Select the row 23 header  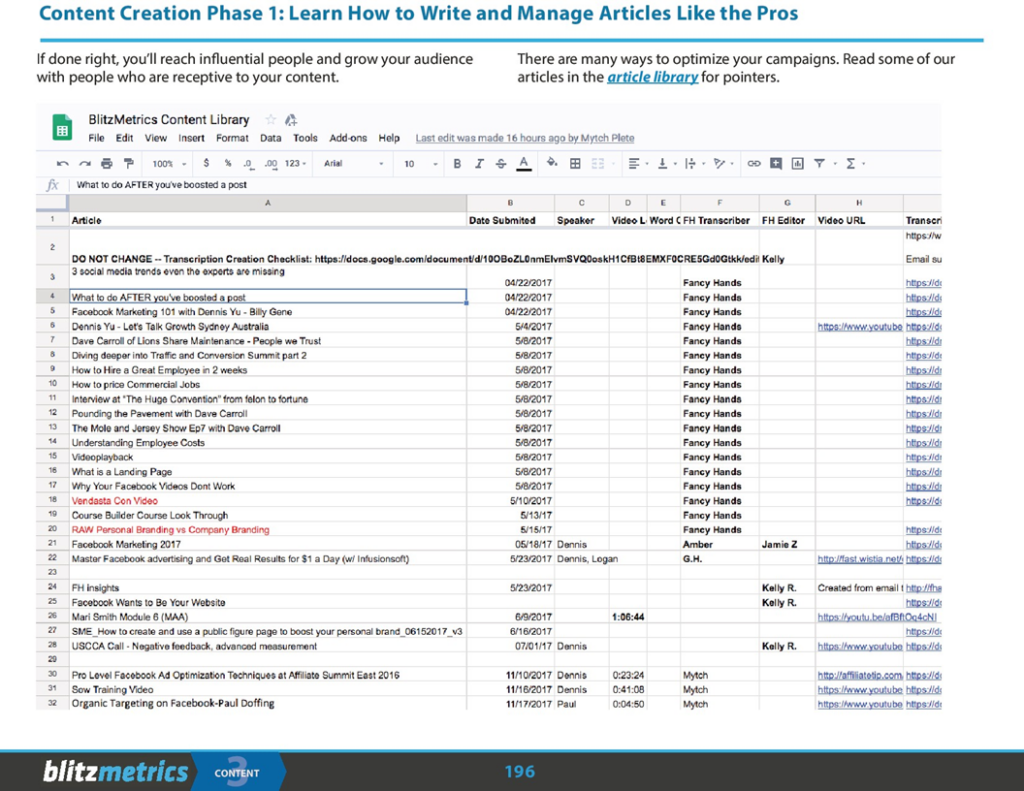coord(52,572)
